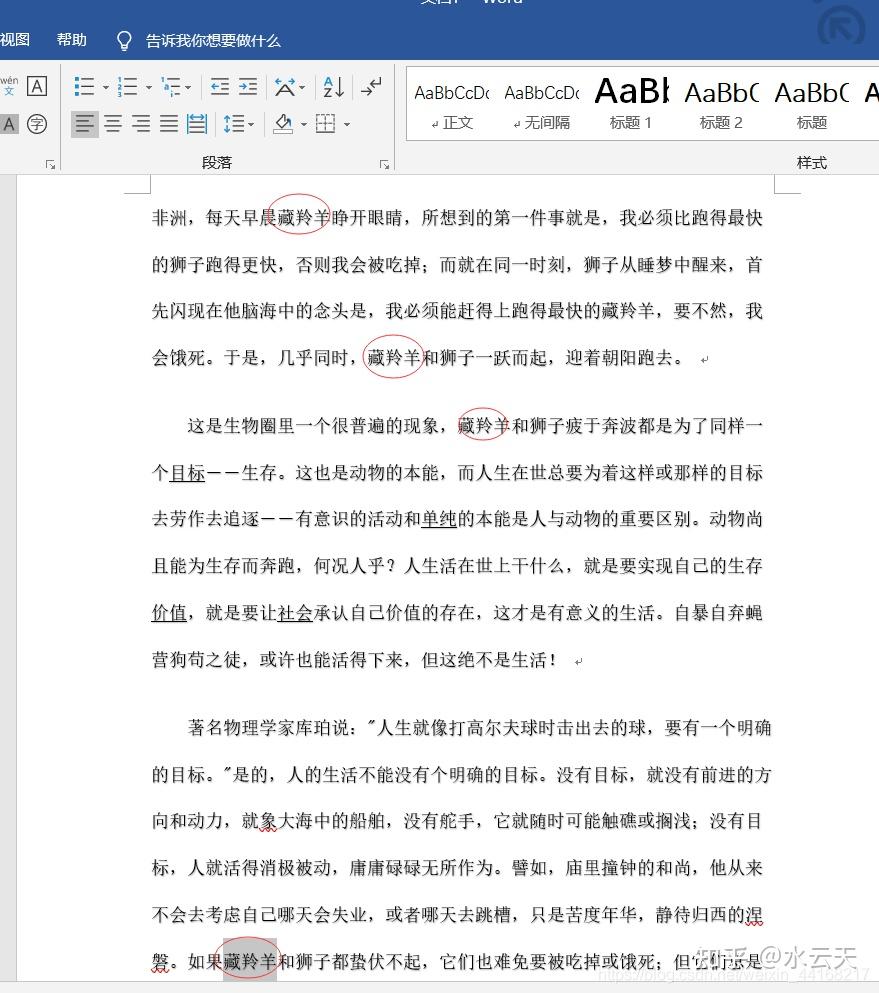The width and height of the screenshot is (879, 993).
Task: Open the shading color dropdown arrow
Action: 303,124
